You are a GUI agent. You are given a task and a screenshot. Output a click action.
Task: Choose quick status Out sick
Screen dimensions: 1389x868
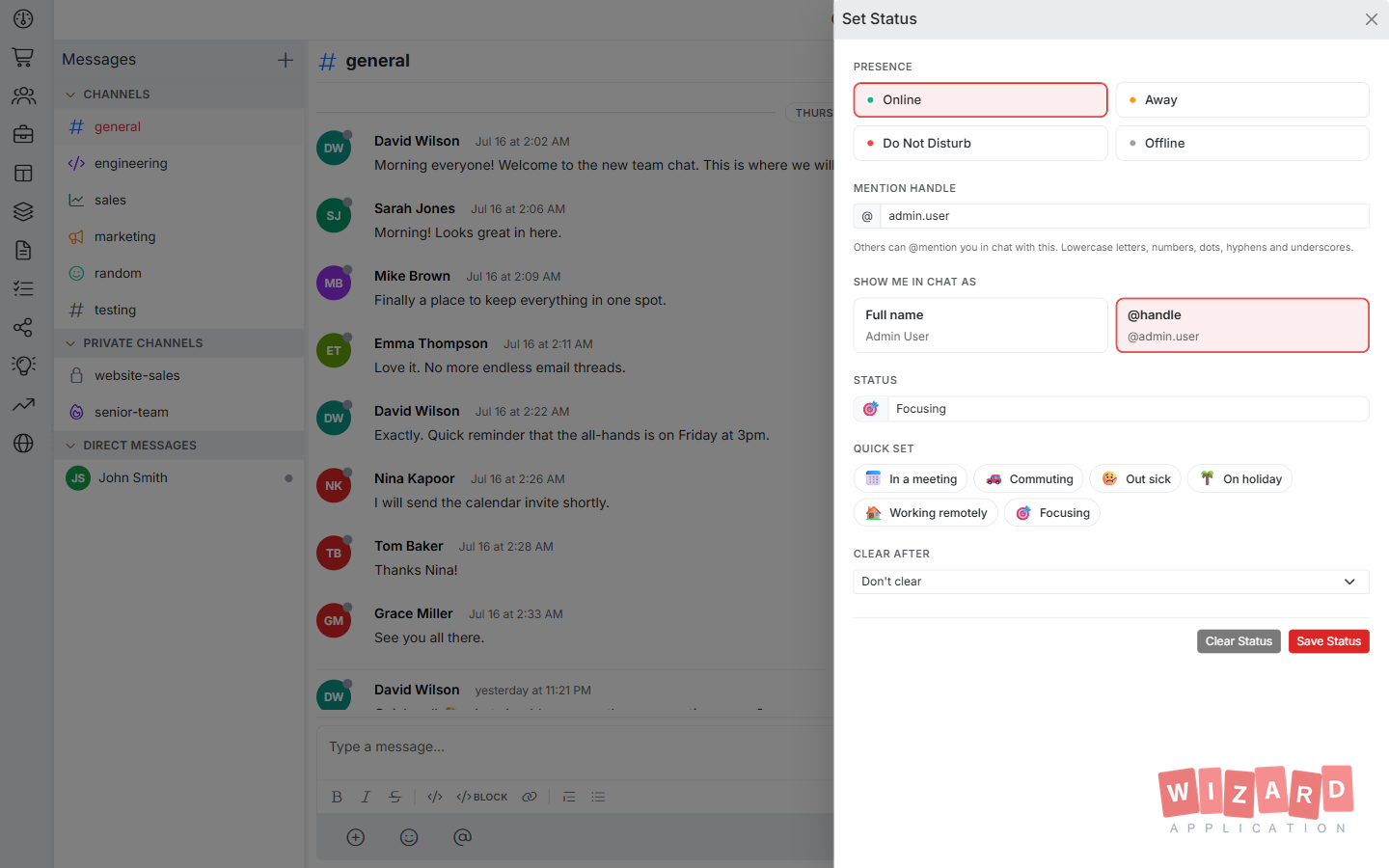[x=1135, y=478]
